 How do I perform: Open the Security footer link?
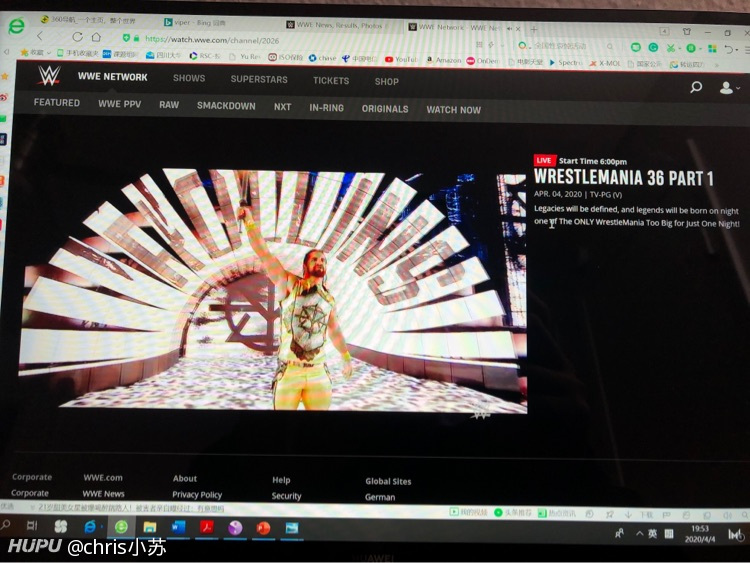(287, 496)
